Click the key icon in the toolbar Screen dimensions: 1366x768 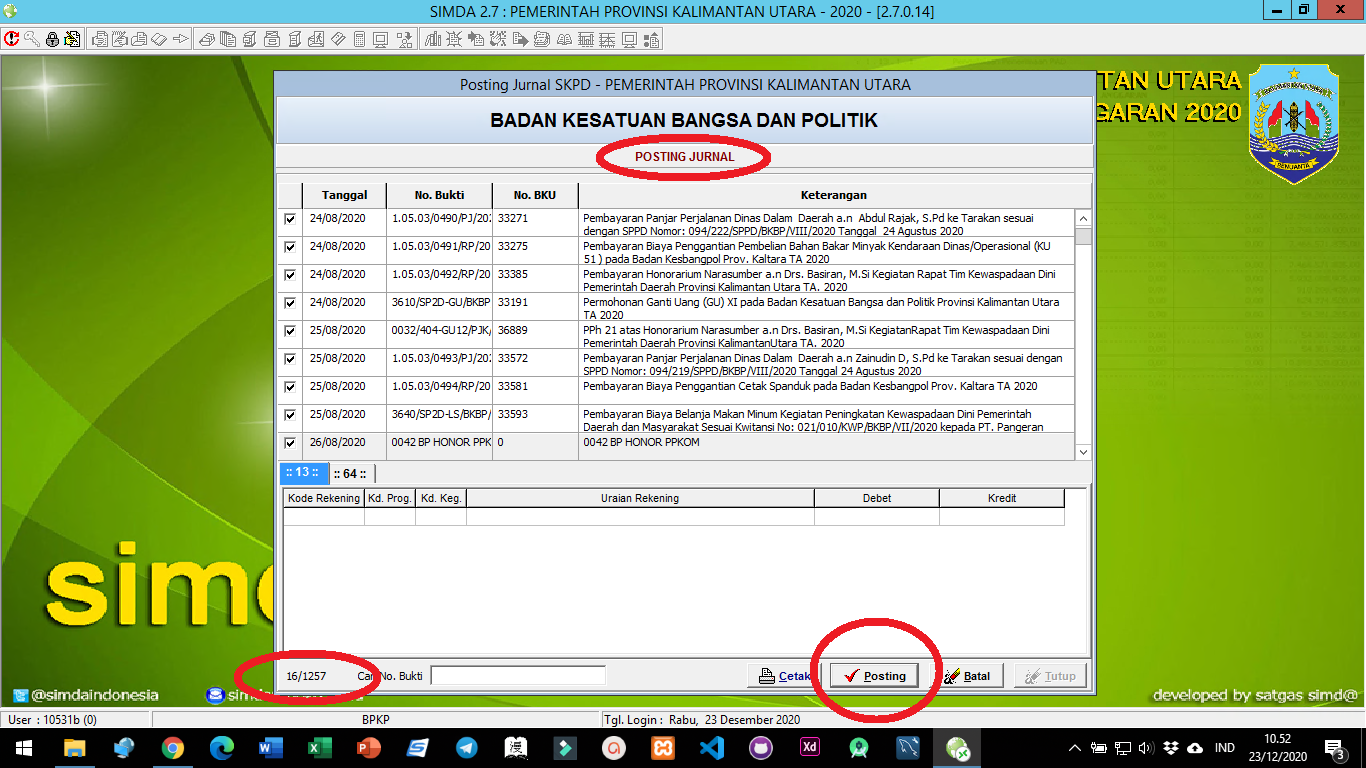32,40
